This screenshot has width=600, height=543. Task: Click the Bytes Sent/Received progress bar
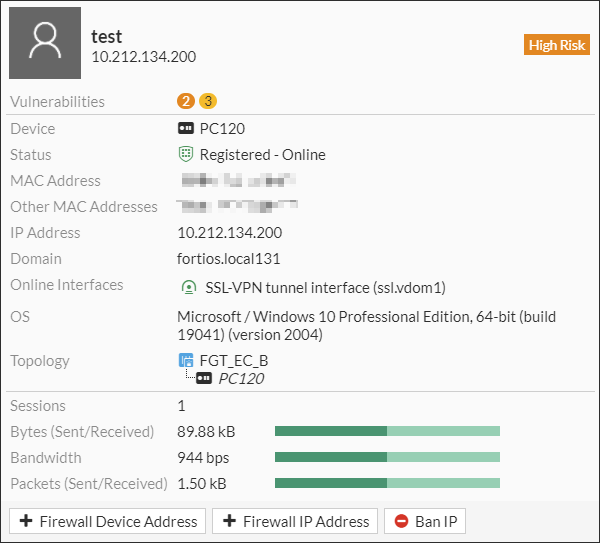[387, 432]
